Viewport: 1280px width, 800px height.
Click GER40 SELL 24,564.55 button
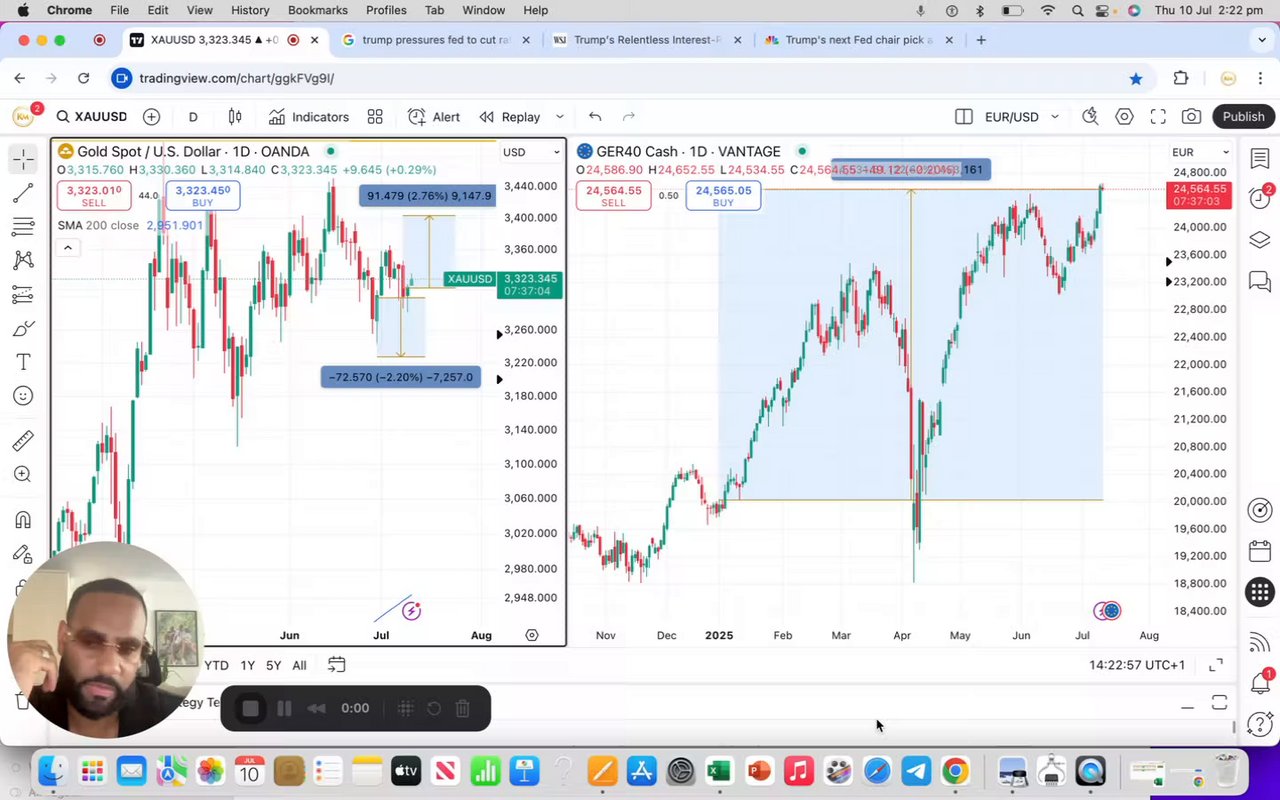coord(613,195)
